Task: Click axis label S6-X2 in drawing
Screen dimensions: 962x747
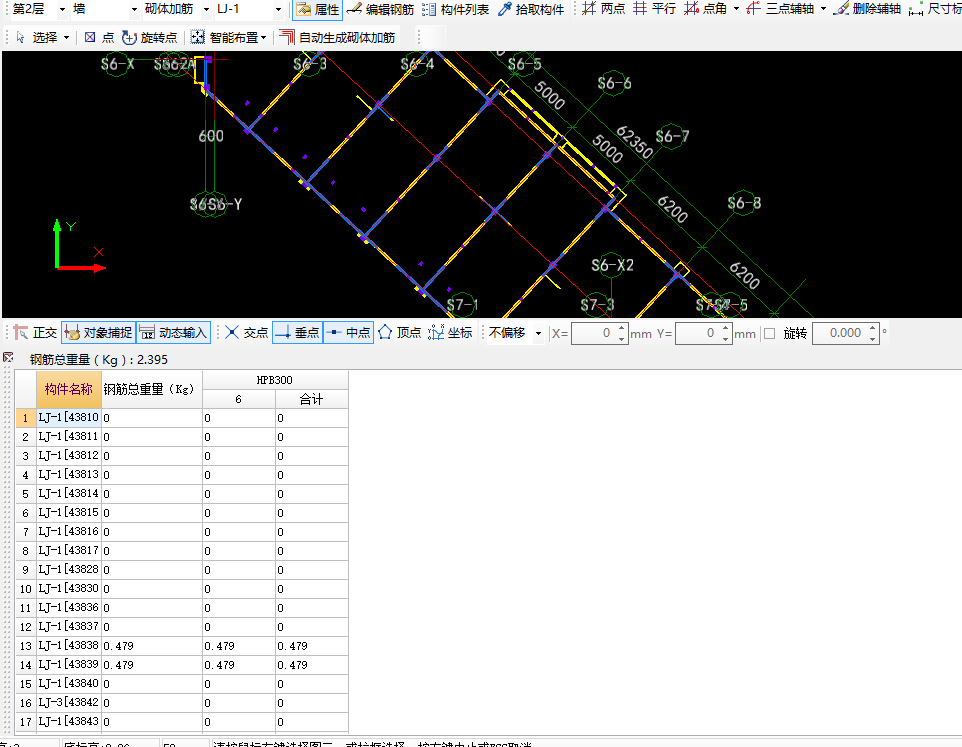Action: click(612, 266)
